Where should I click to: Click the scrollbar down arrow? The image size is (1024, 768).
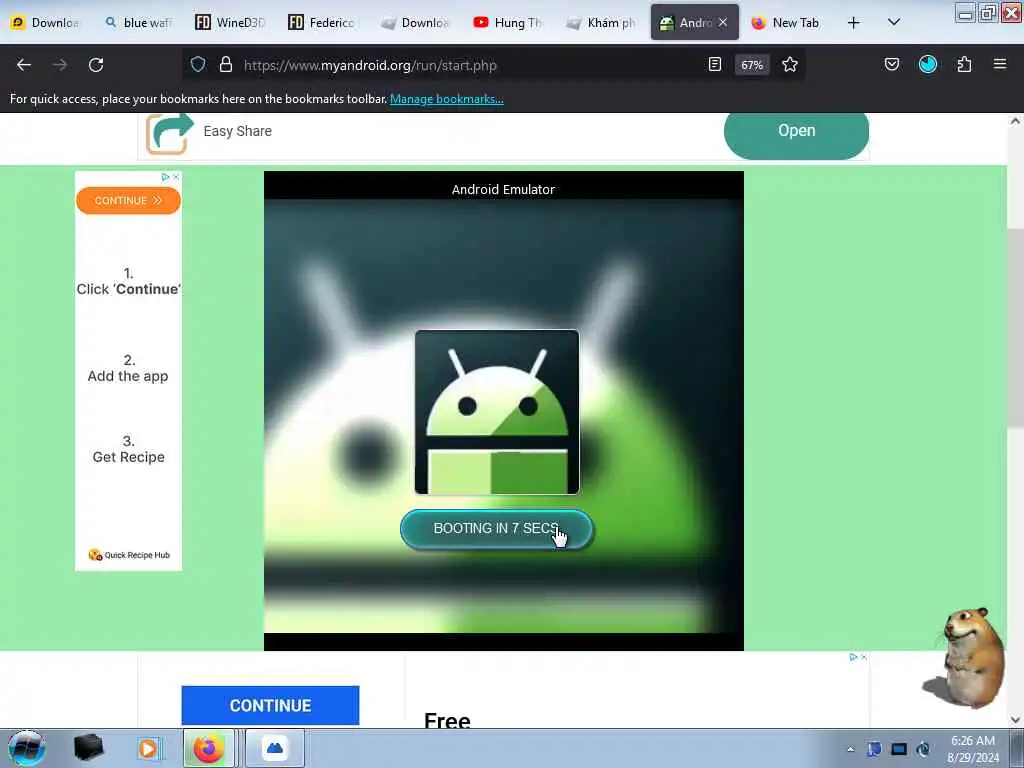tap(1015, 720)
